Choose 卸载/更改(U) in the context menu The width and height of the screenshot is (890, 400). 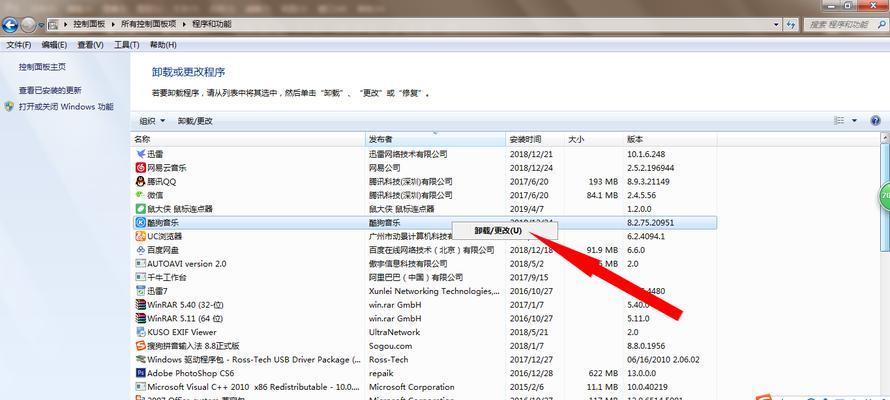[505, 230]
